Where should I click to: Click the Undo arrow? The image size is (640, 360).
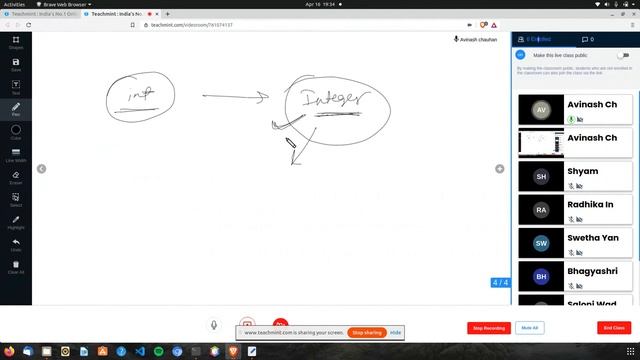[x=16, y=244]
